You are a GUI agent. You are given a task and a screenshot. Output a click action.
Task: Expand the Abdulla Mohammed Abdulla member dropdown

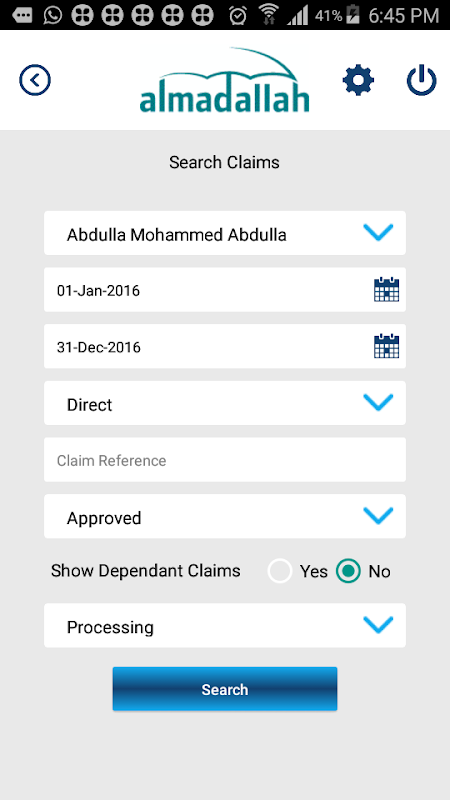(225, 233)
